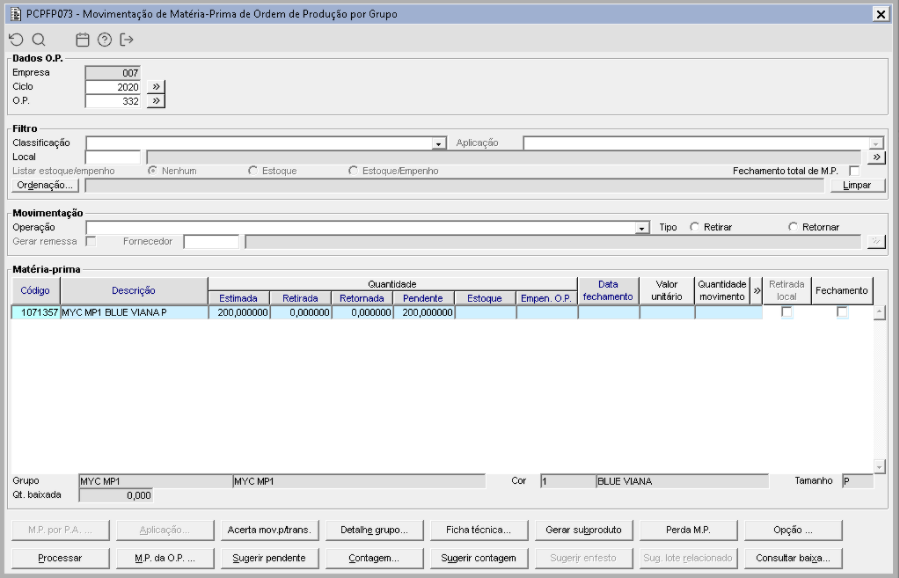Open the help question-mark icon

[104, 40]
